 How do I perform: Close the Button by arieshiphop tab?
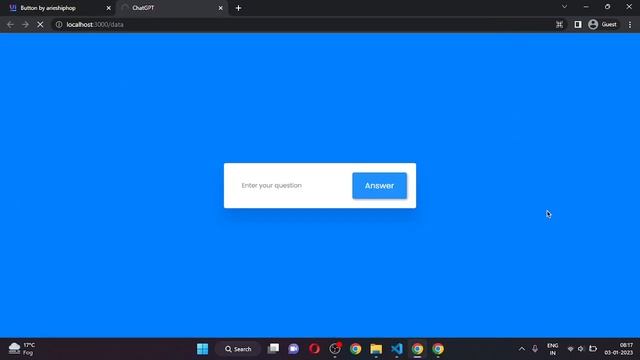(x=108, y=8)
